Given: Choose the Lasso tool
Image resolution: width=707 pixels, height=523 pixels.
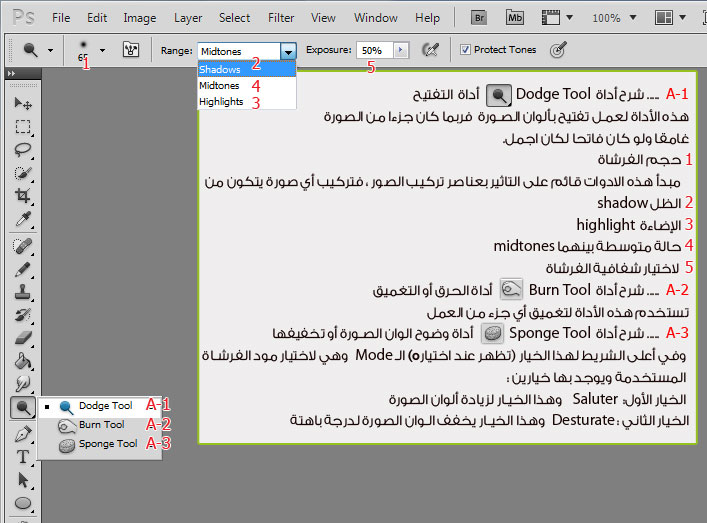Looking at the screenshot, I should (x=22, y=150).
